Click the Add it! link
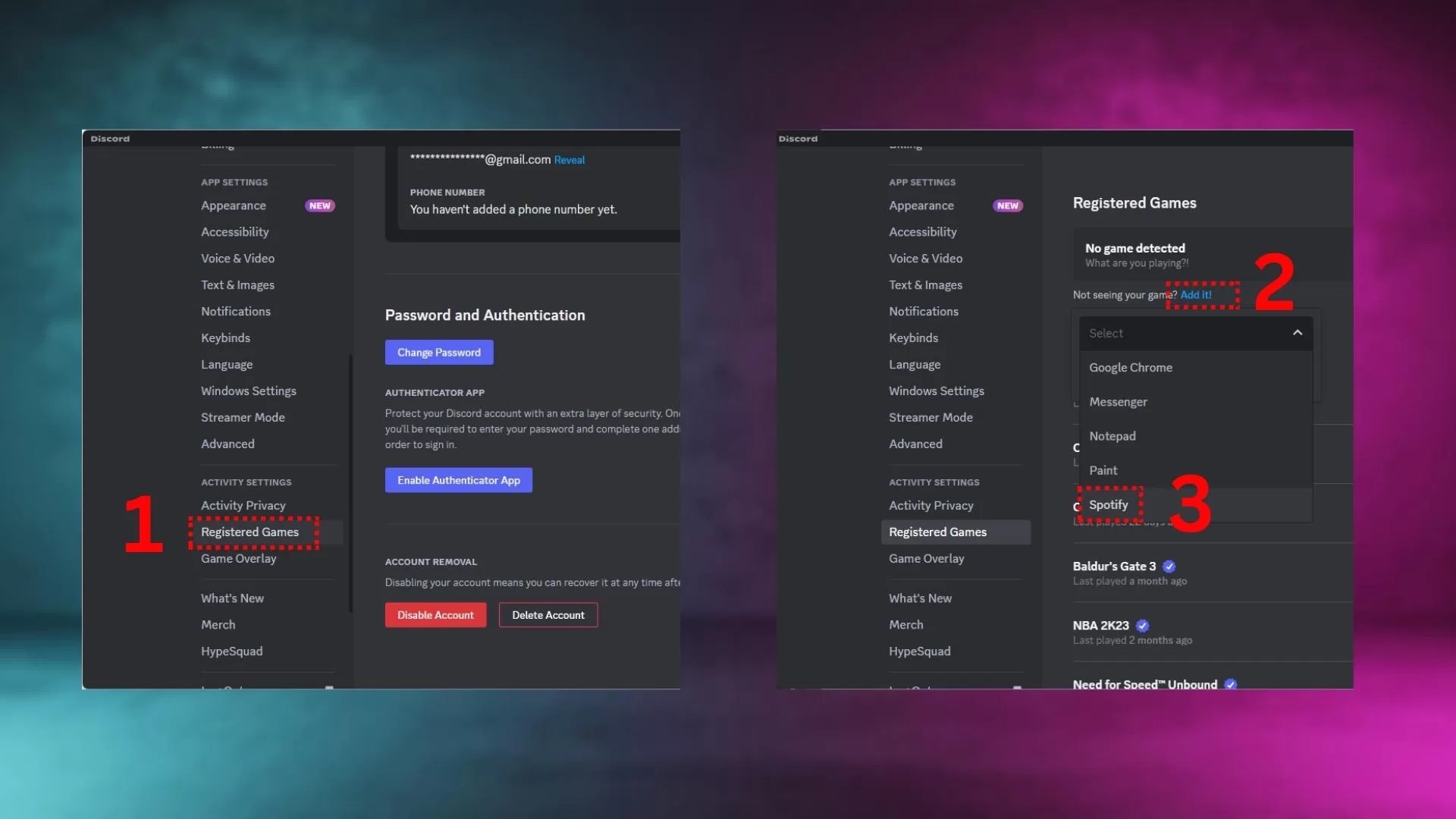This screenshot has width=1456, height=819. point(1197,294)
